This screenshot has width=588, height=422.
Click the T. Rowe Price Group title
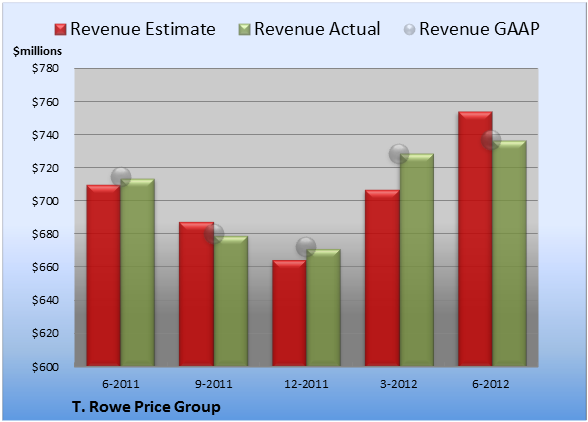click(146, 407)
